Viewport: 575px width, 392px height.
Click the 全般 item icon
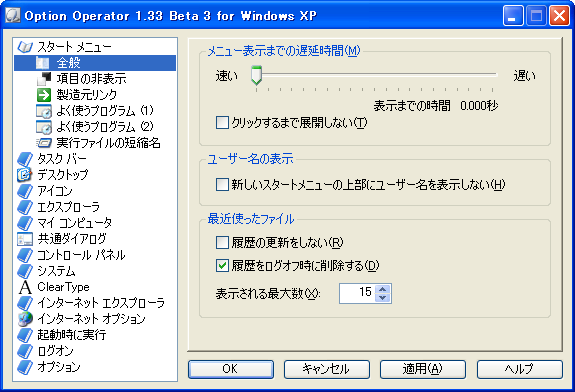(x=43, y=63)
